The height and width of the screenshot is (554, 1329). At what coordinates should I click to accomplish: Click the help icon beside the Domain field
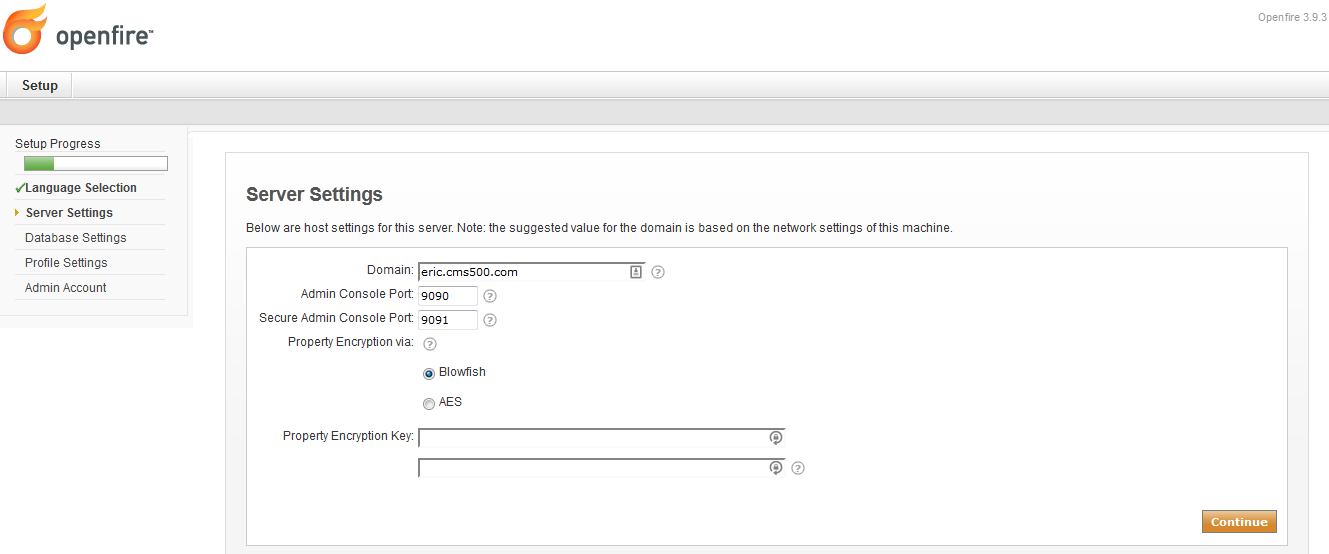[x=658, y=272]
